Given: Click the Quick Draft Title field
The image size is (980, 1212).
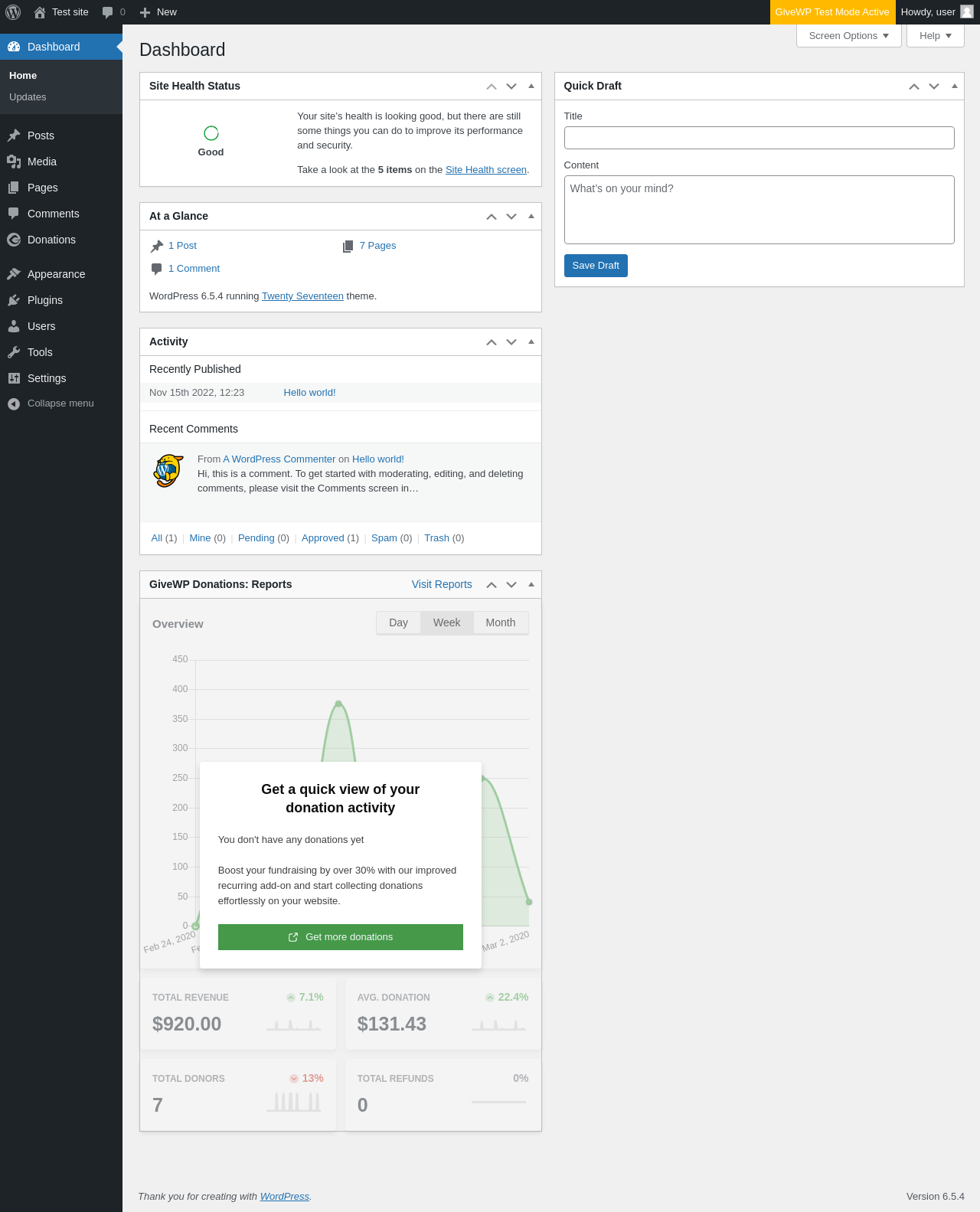Looking at the screenshot, I should click(x=759, y=138).
